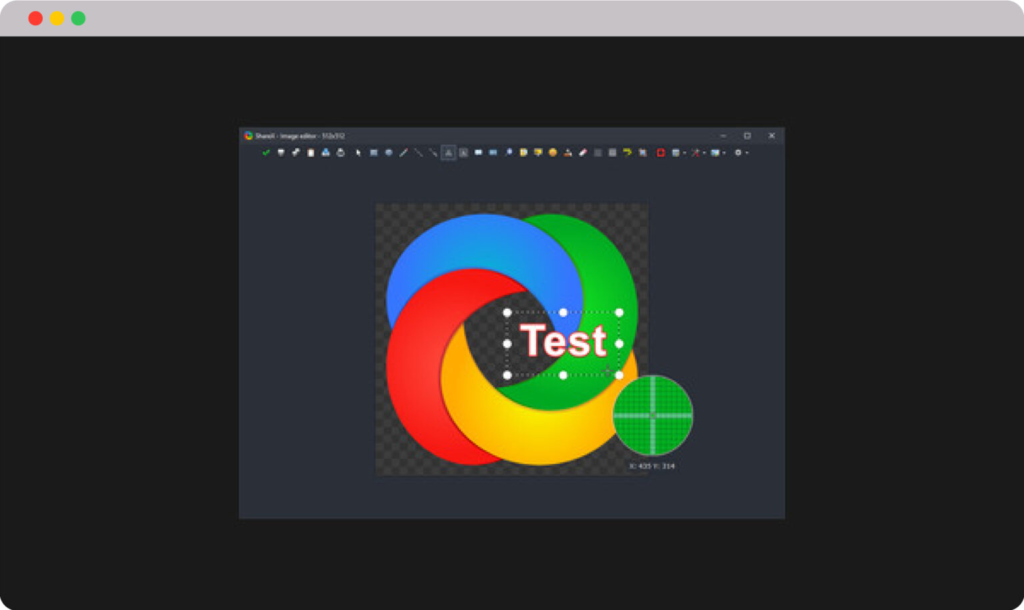The image size is (1024, 610).
Task: Click the upload image icon in toolbar
Action: click(x=326, y=153)
